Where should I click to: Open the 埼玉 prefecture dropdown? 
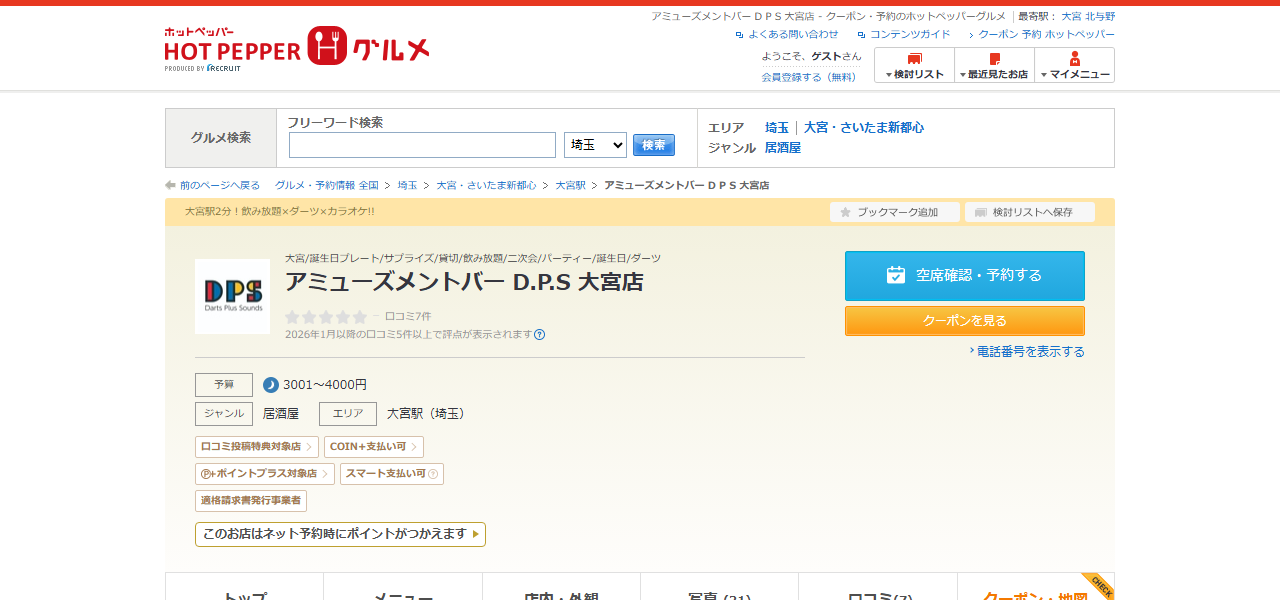click(x=595, y=145)
